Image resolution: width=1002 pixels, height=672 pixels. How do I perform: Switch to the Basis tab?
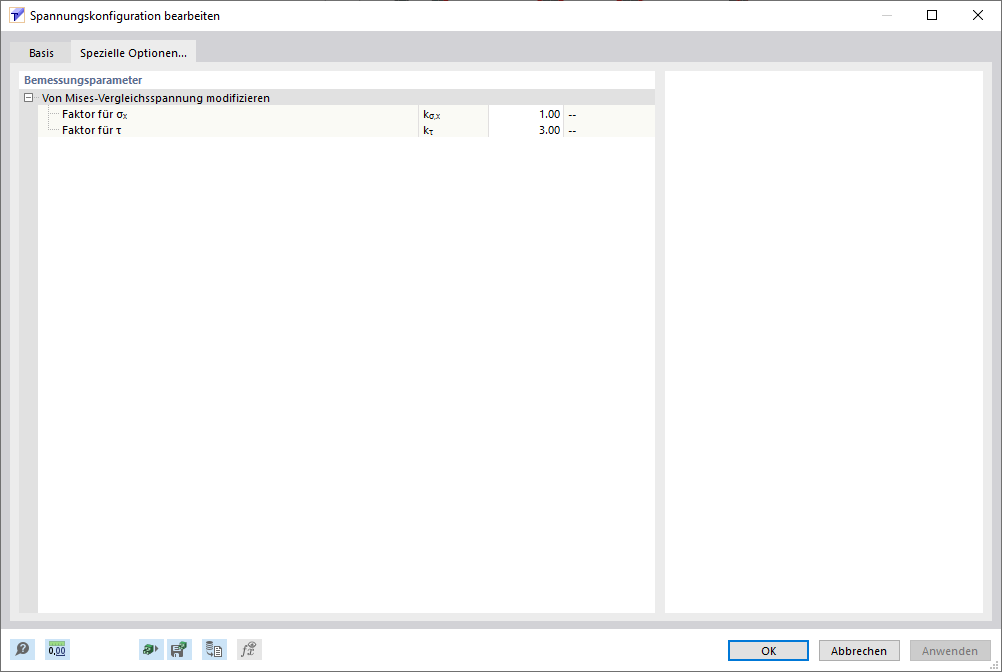tap(41, 53)
